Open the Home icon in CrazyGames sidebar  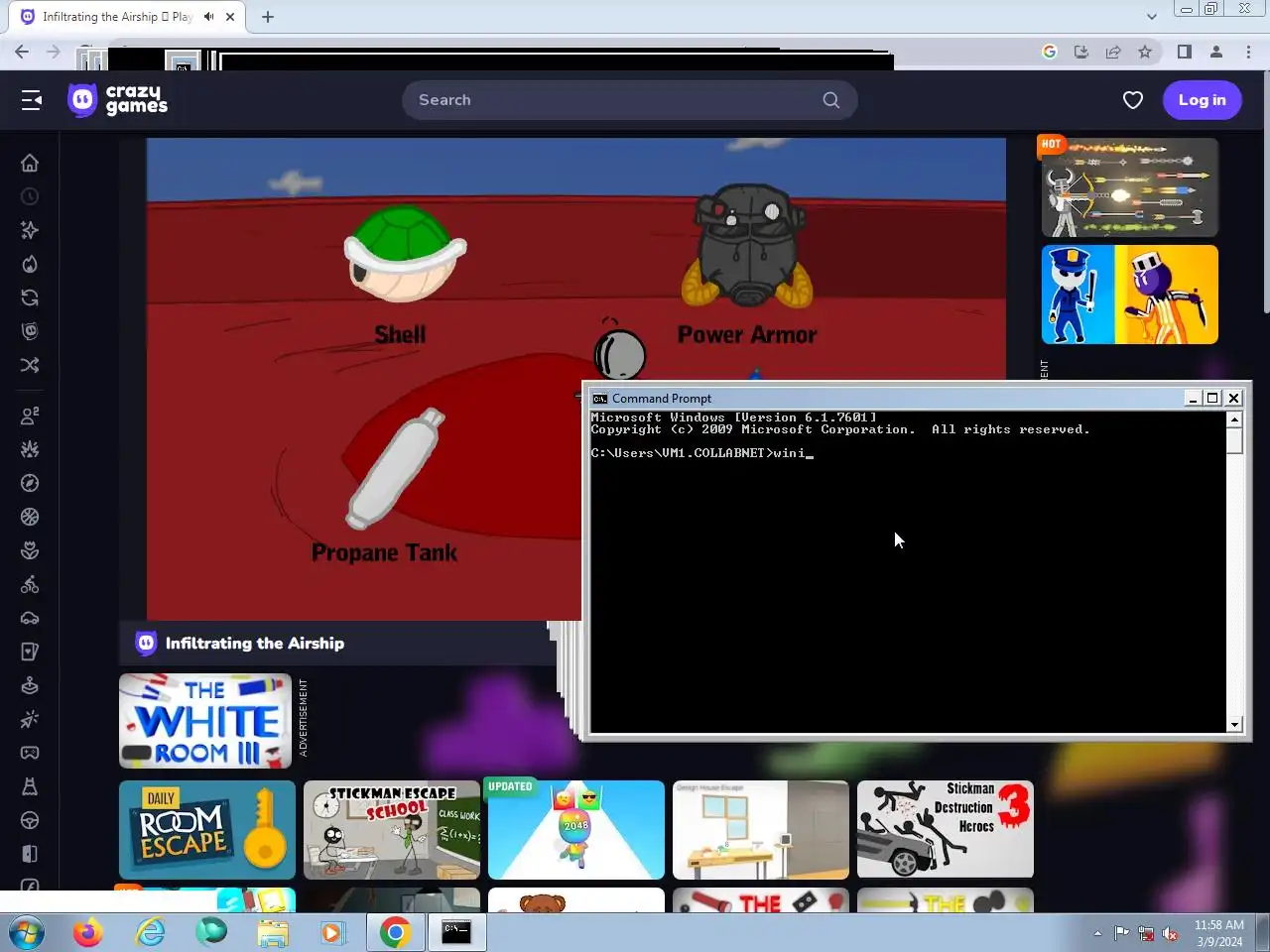point(30,163)
